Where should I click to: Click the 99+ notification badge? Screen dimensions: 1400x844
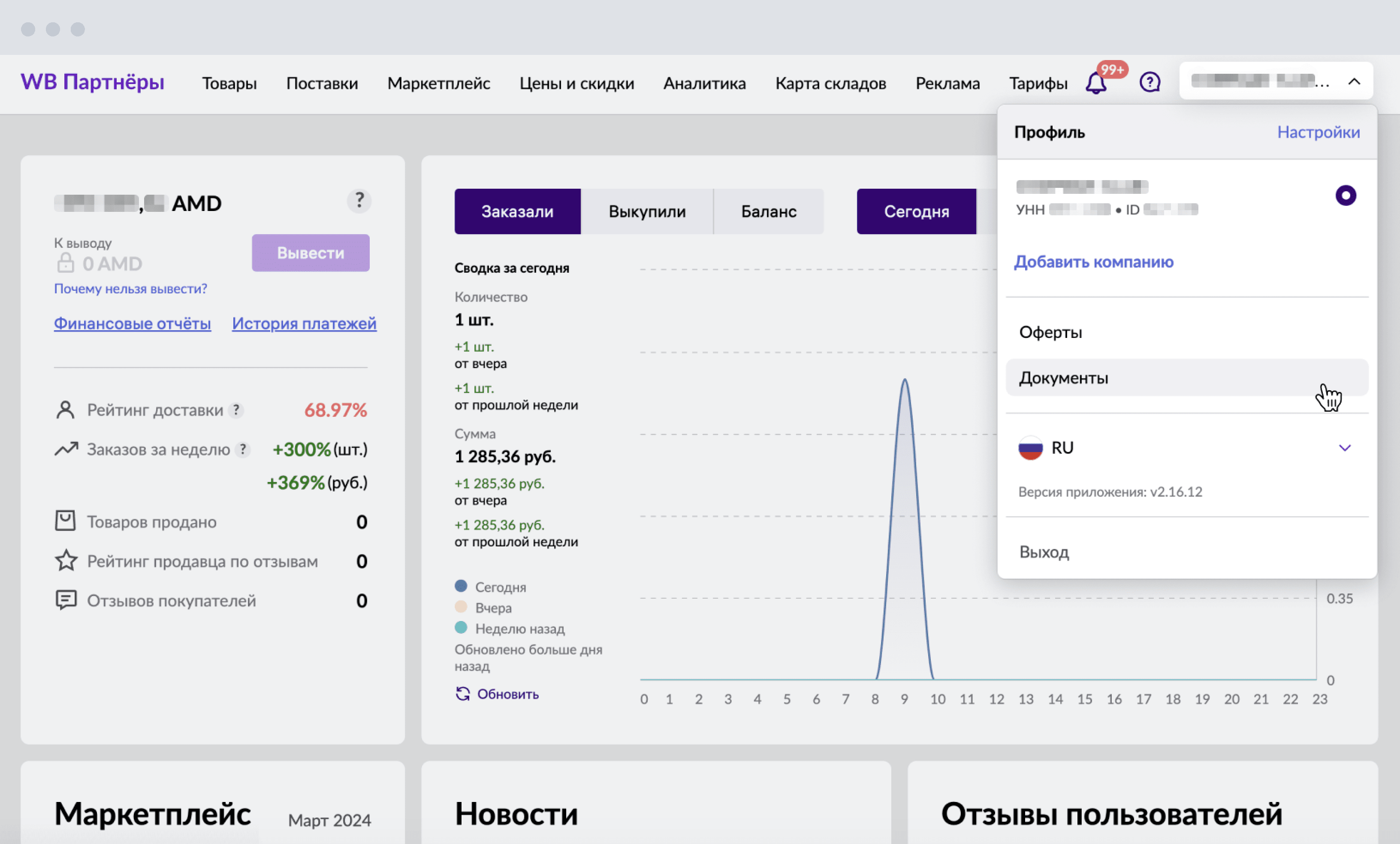point(1112,70)
